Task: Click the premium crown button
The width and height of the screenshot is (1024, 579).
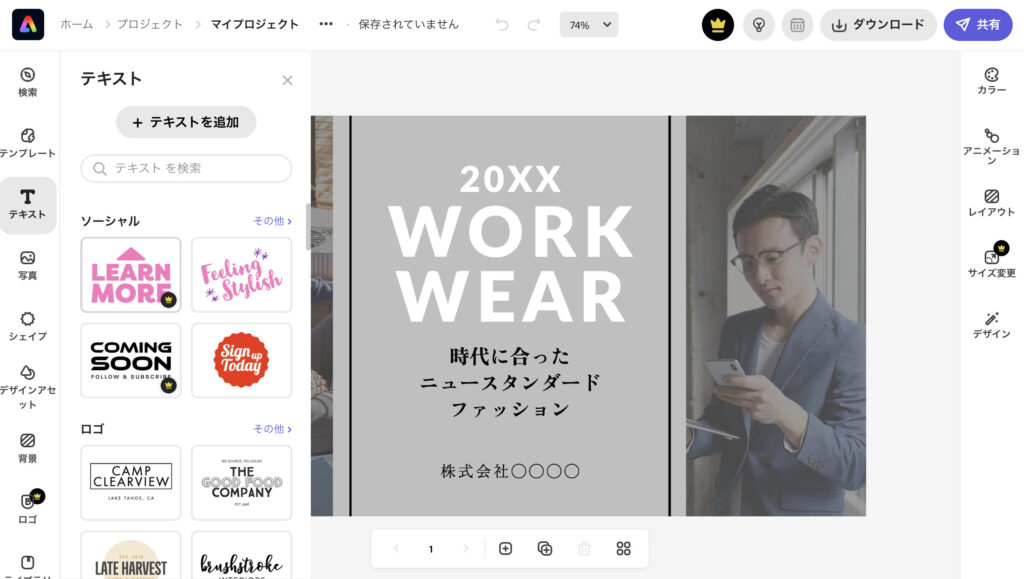Action: [x=718, y=25]
